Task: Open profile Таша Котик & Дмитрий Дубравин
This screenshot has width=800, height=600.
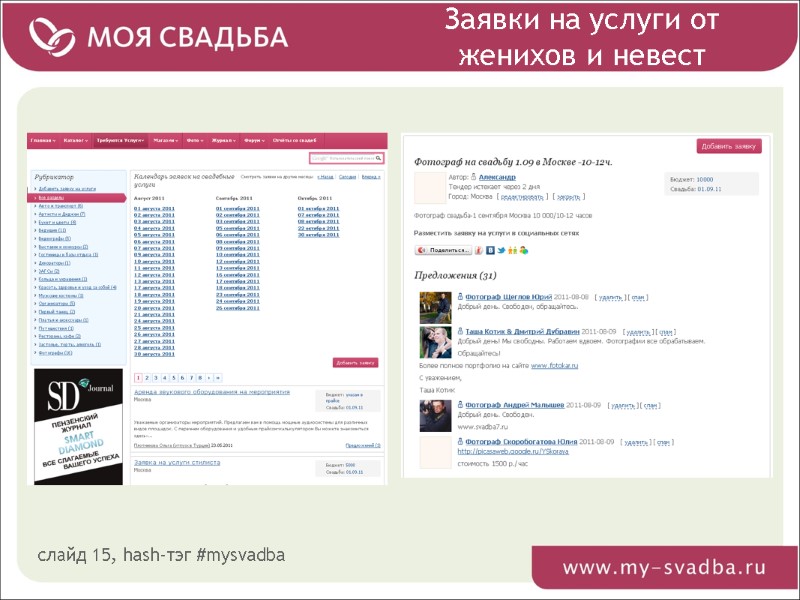Action: 522,332
